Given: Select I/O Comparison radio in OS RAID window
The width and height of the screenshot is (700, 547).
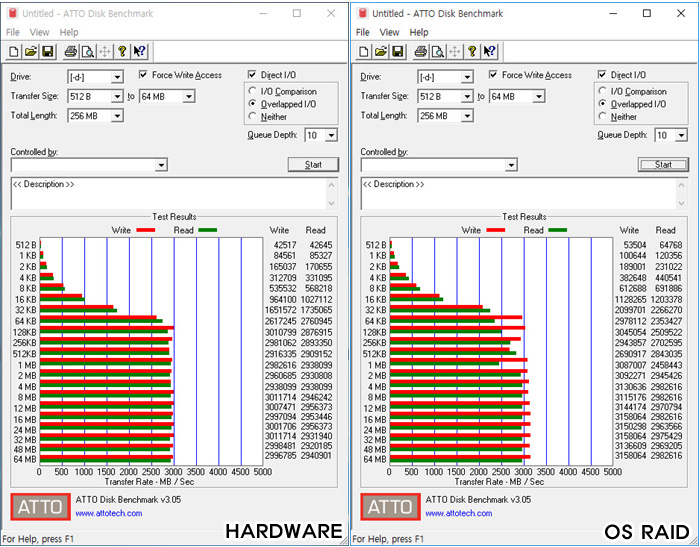Looking at the screenshot, I should coord(602,91).
